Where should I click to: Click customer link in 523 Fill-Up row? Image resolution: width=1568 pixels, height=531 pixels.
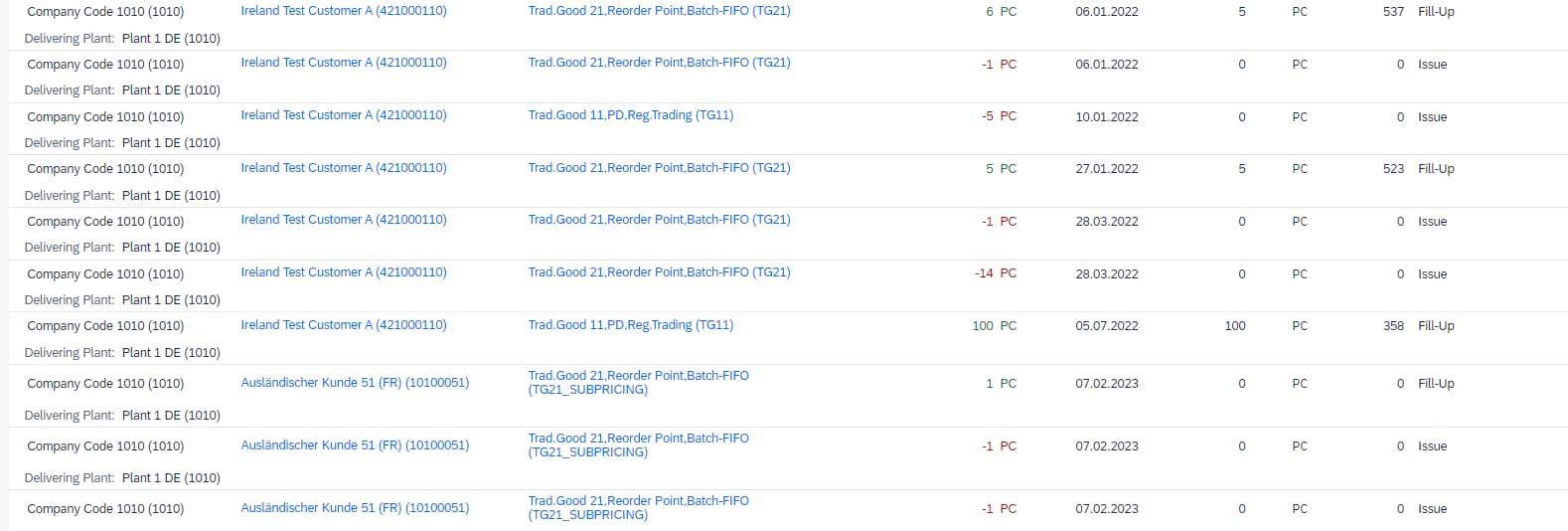click(x=343, y=168)
